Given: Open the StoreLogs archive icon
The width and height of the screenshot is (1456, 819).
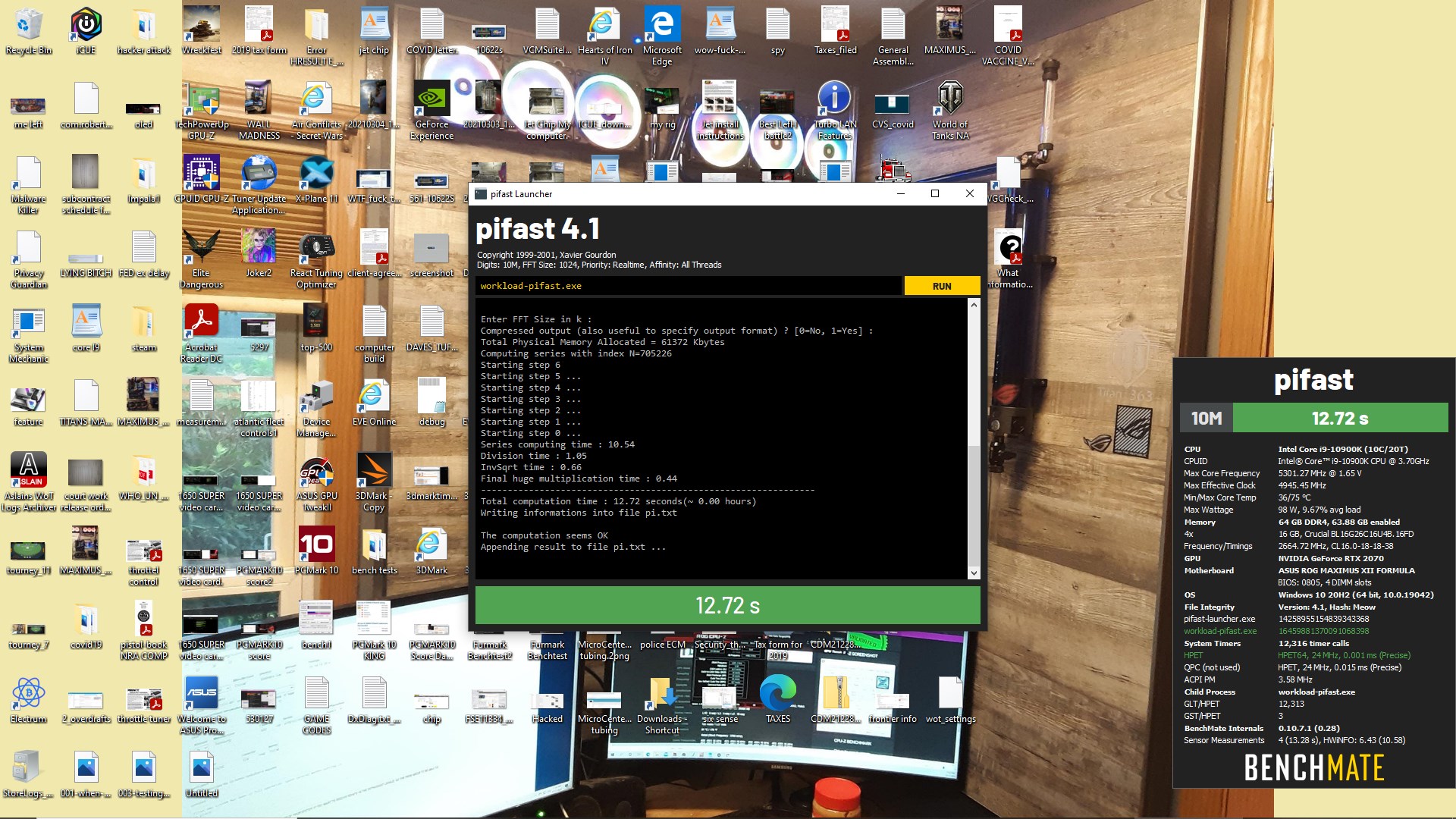Looking at the screenshot, I should coord(29,774).
